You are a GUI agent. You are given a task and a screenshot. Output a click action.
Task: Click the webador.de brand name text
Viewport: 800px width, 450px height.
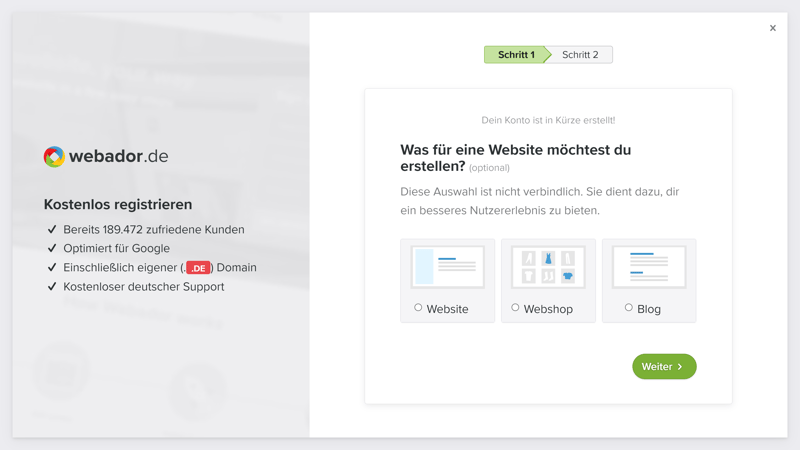118,156
